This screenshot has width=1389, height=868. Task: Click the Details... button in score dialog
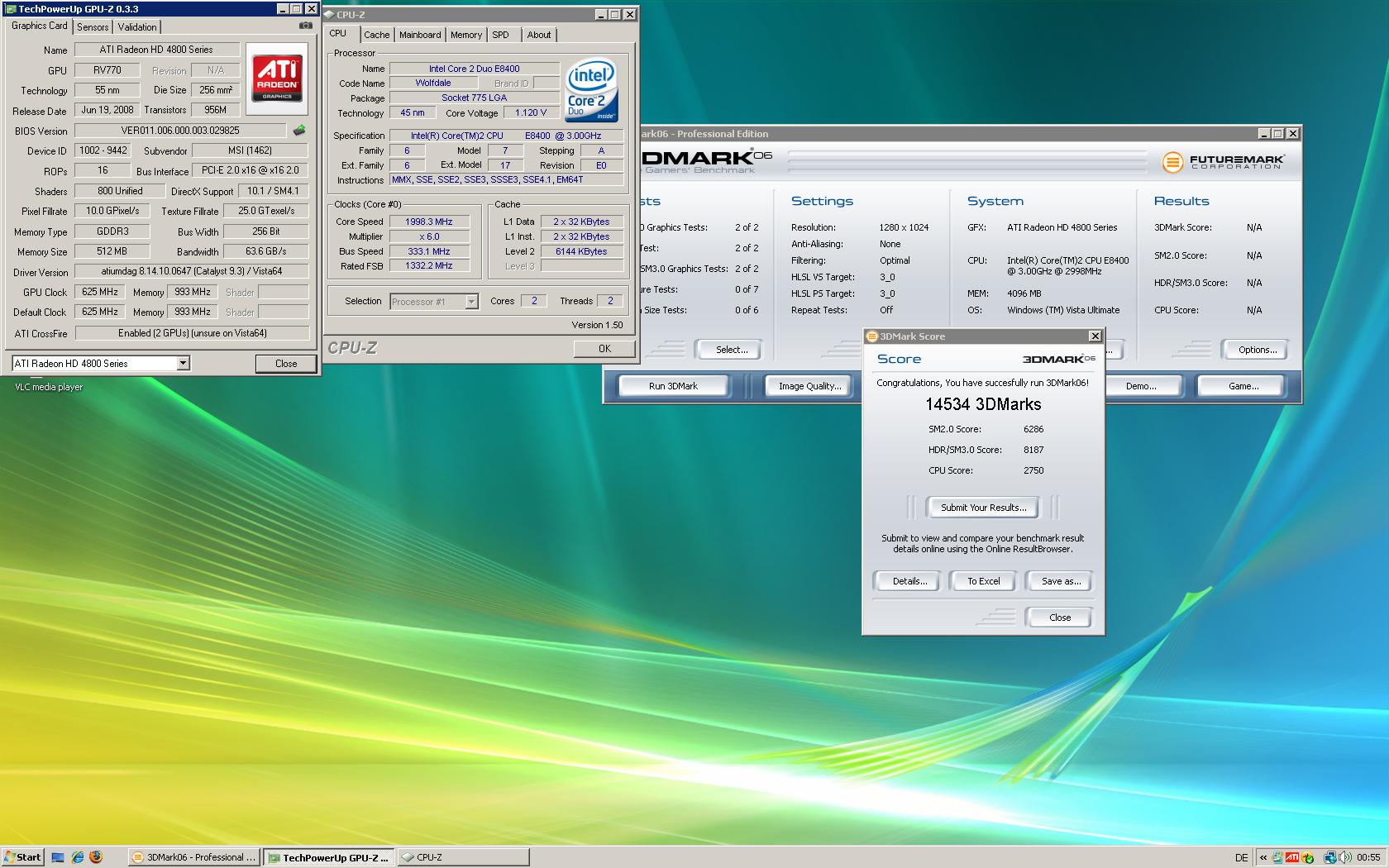(x=909, y=581)
